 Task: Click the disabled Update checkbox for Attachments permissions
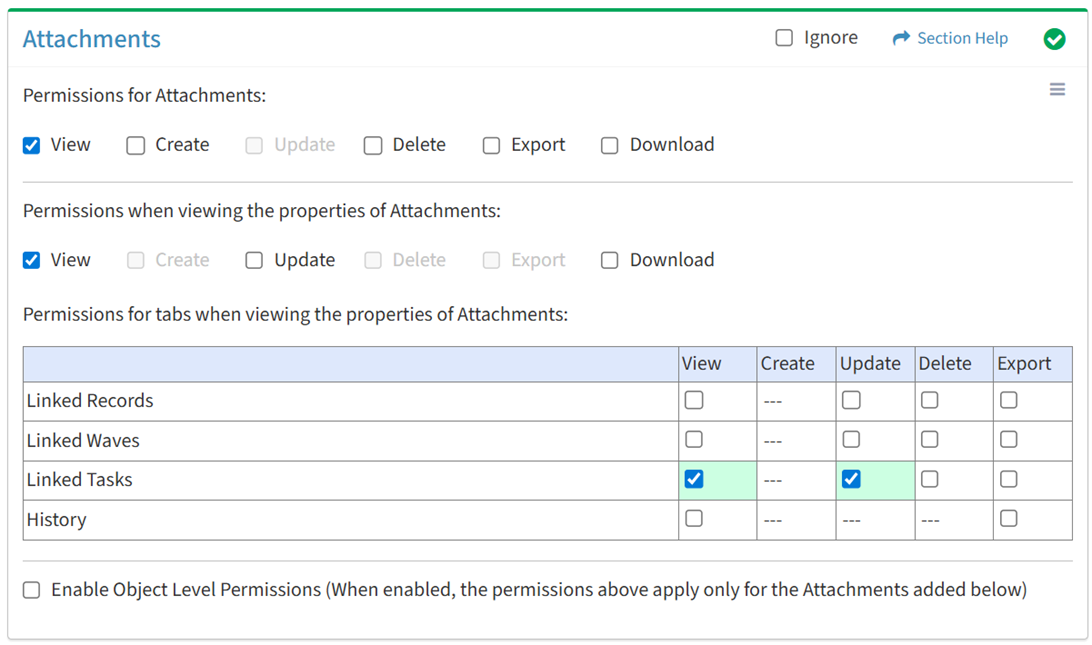coord(254,145)
